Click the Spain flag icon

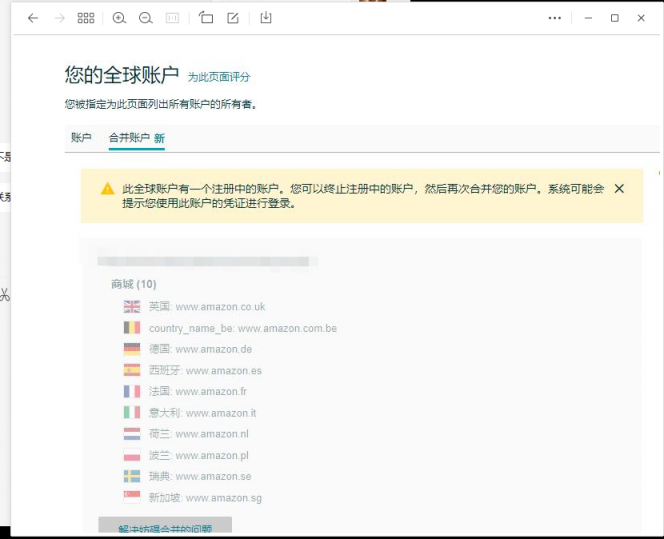coord(132,370)
